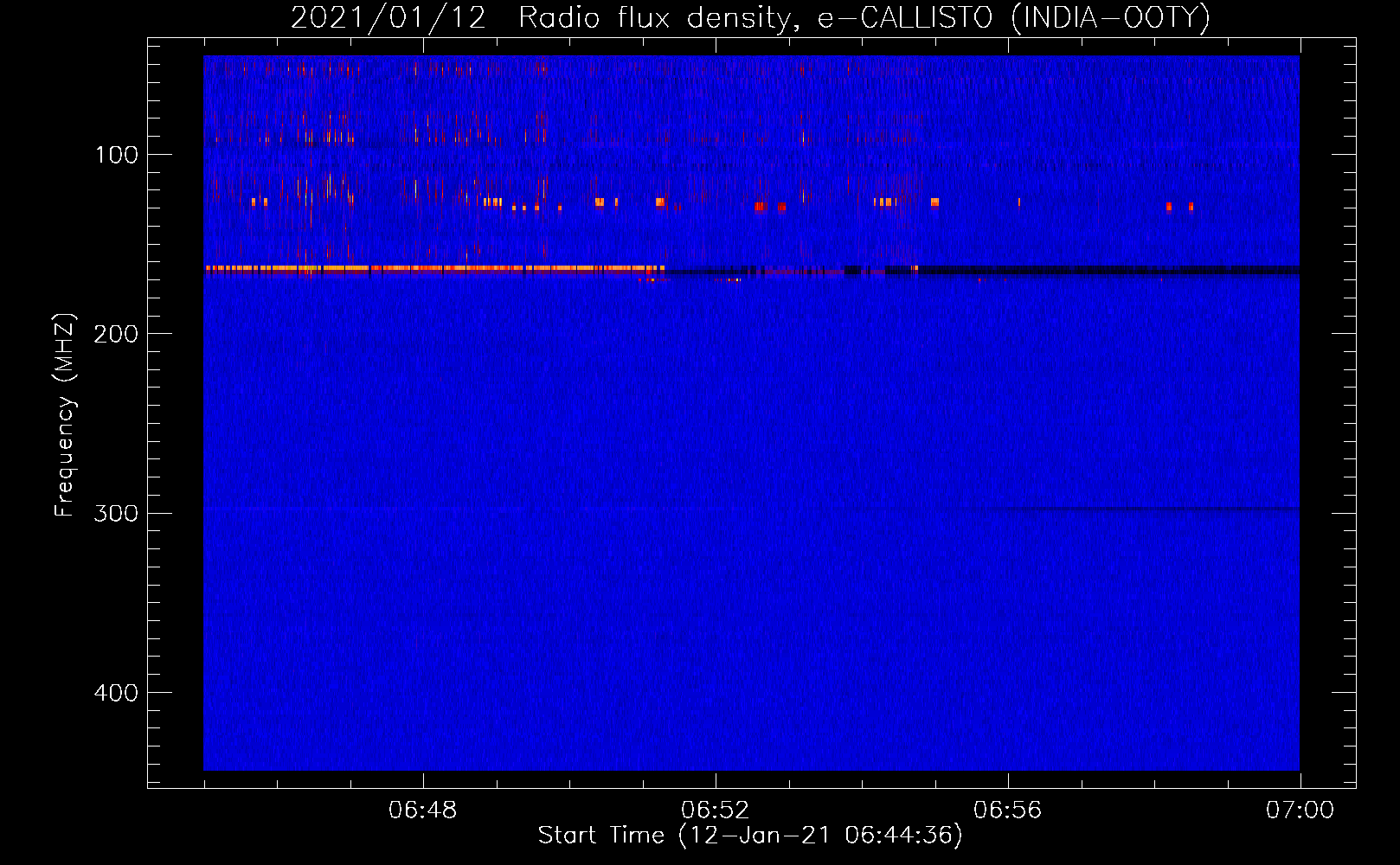Screen dimensions: 1400x865
Task: Click the 300 frequency tick label
Action: 117,513
